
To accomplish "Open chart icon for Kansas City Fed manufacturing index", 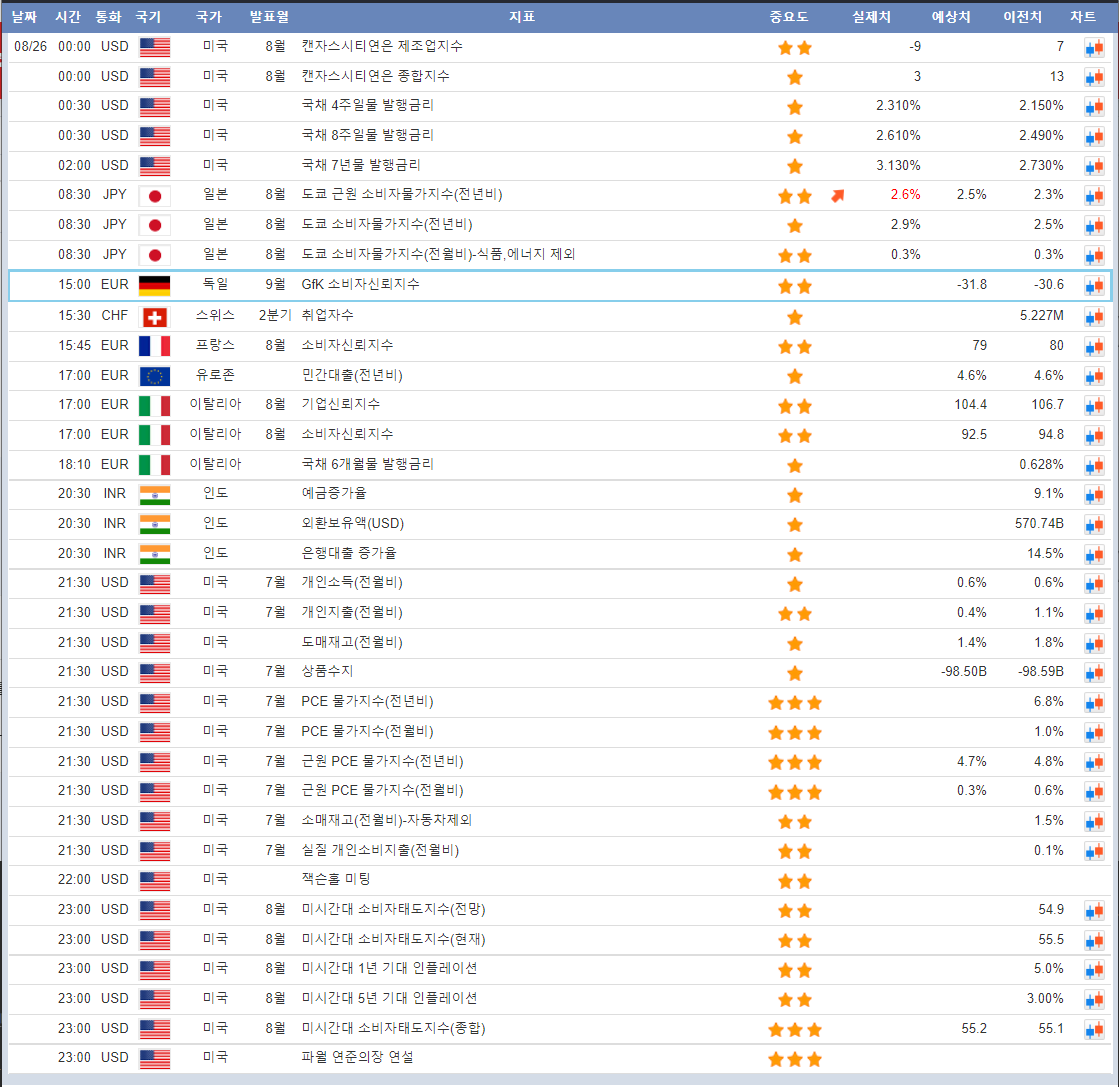I will (x=1094, y=47).
